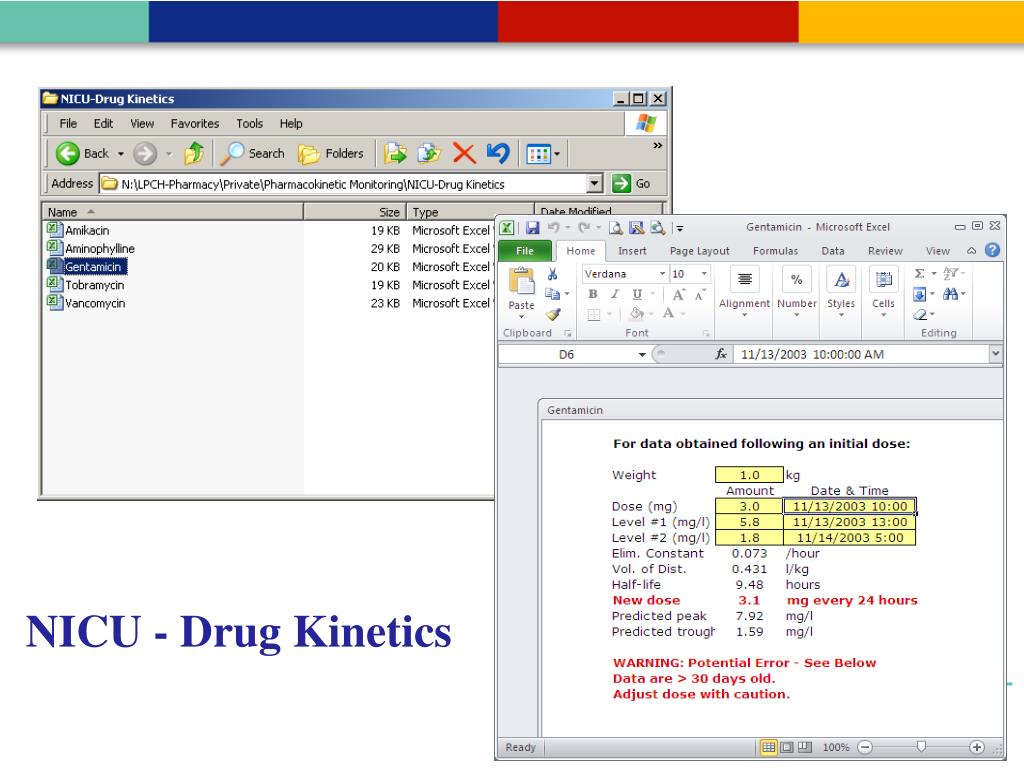Open the font size 10 dropdown

tap(704, 274)
